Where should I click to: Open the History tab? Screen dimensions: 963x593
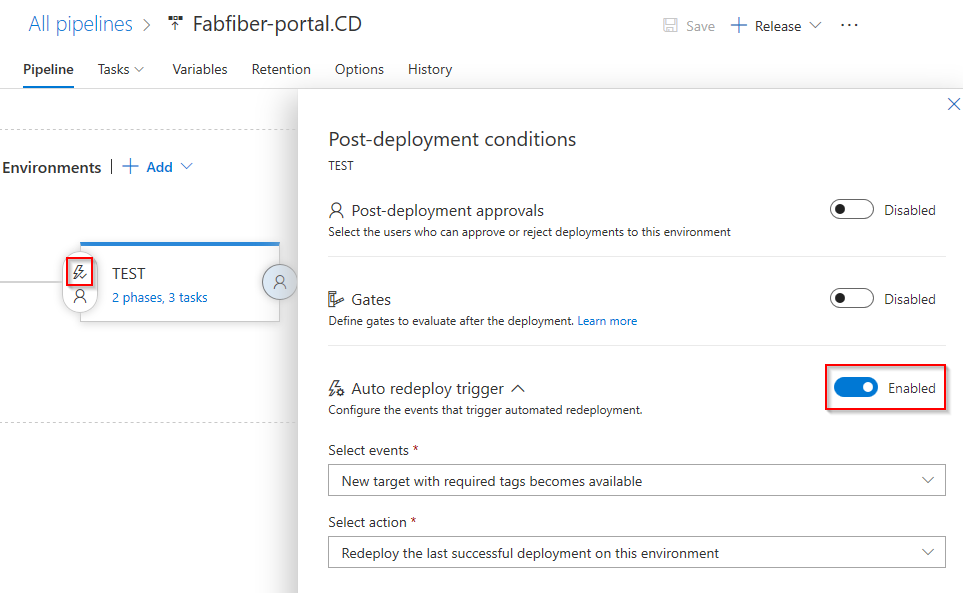[430, 69]
